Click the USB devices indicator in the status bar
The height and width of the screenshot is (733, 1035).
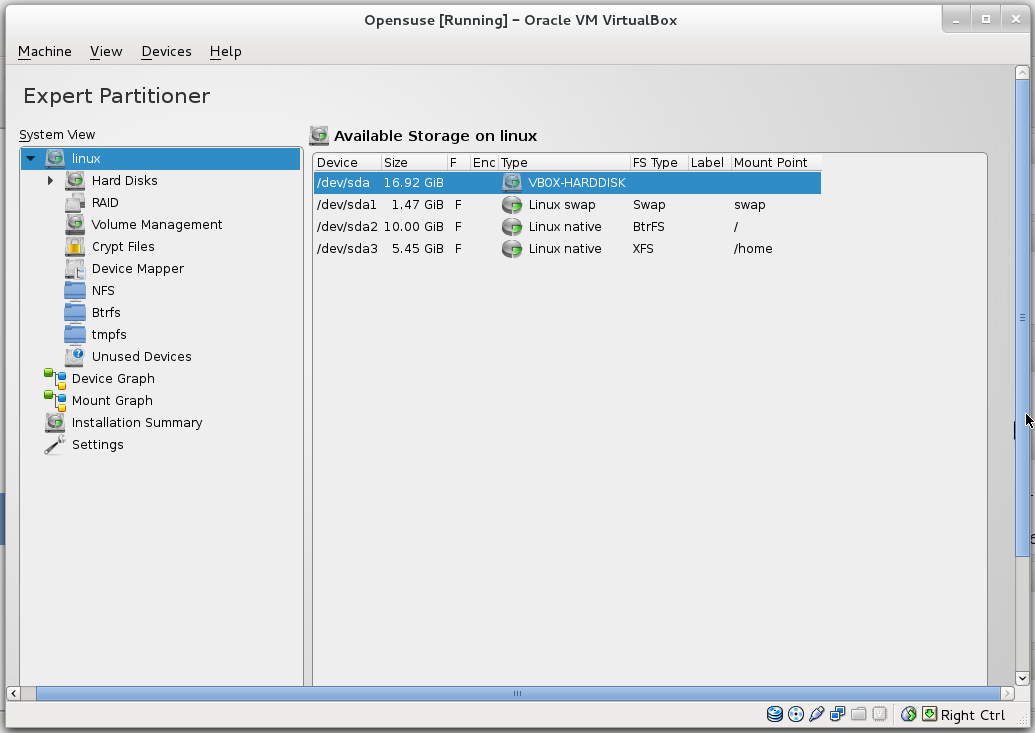[x=817, y=714]
